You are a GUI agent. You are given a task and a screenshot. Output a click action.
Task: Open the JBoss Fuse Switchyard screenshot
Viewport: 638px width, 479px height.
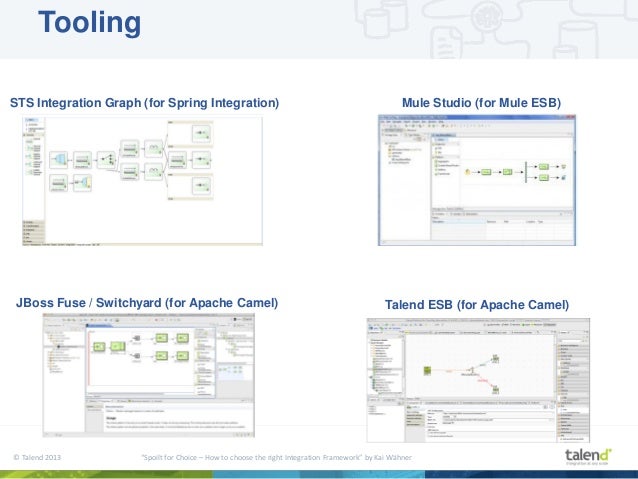click(x=149, y=375)
